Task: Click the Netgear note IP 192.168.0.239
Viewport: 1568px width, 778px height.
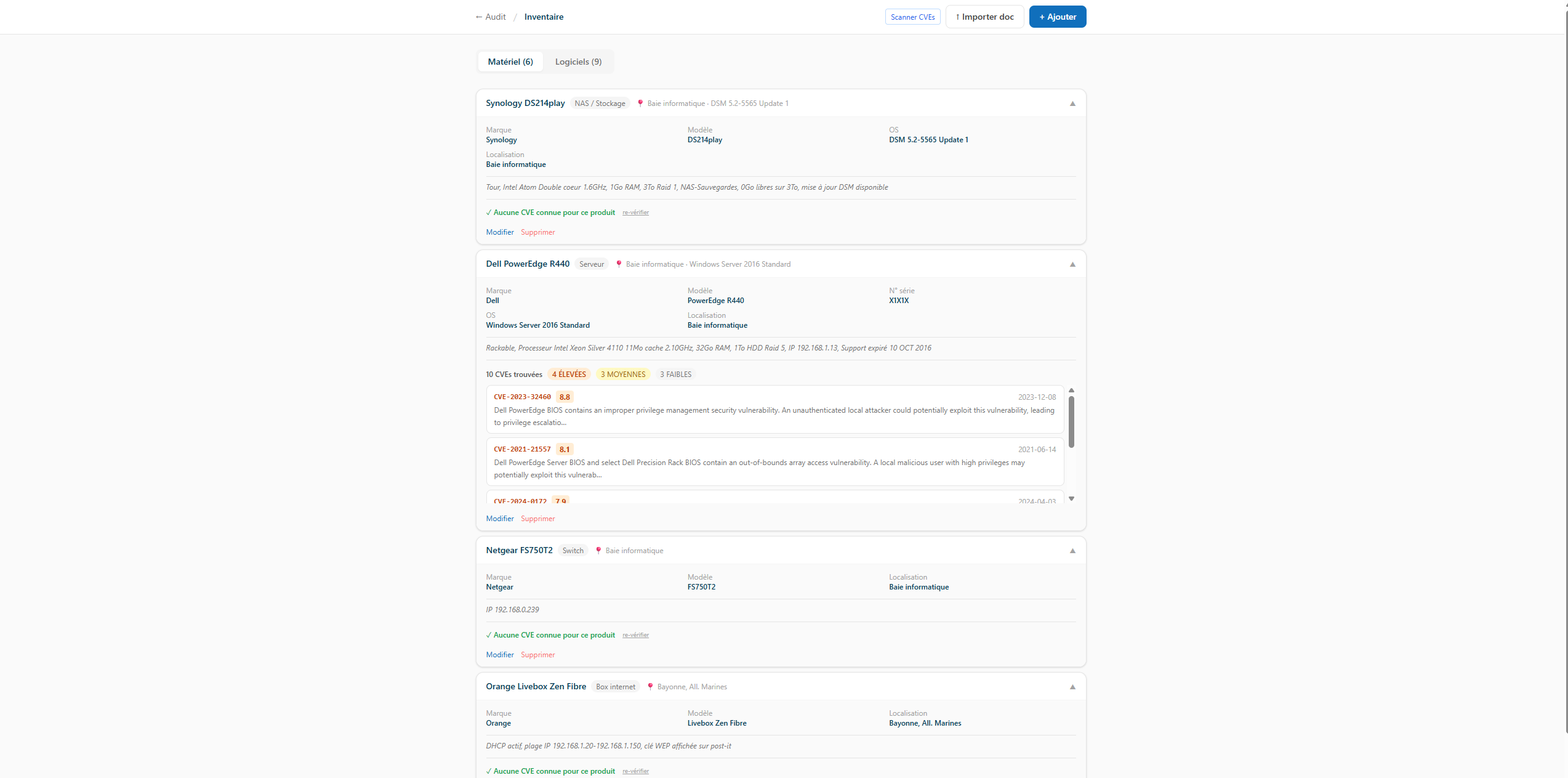Action: [x=512, y=610]
